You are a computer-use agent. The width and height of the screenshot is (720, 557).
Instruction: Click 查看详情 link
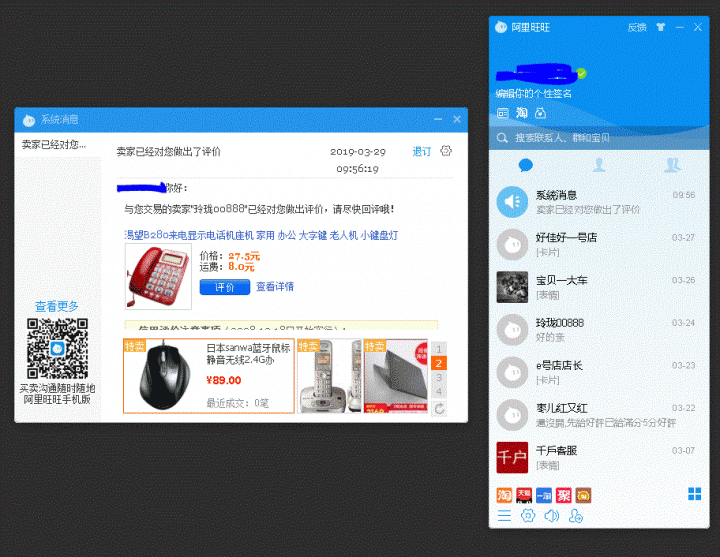(x=275, y=287)
